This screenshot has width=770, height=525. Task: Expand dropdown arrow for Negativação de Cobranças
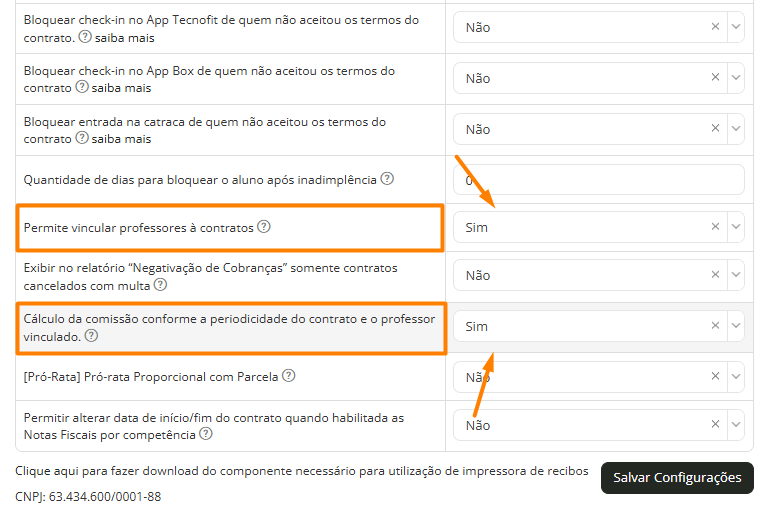point(736,275)
